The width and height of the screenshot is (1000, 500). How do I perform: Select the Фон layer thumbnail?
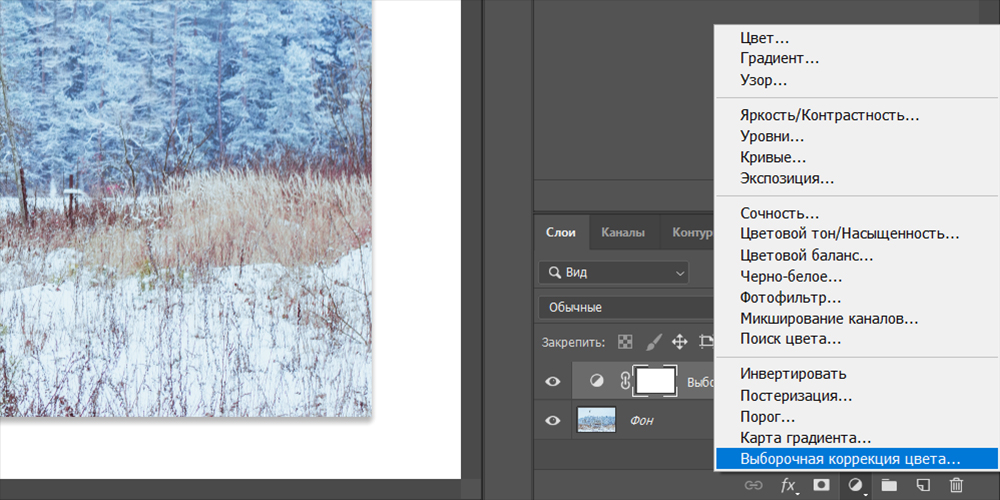click(x=596, y=420)
